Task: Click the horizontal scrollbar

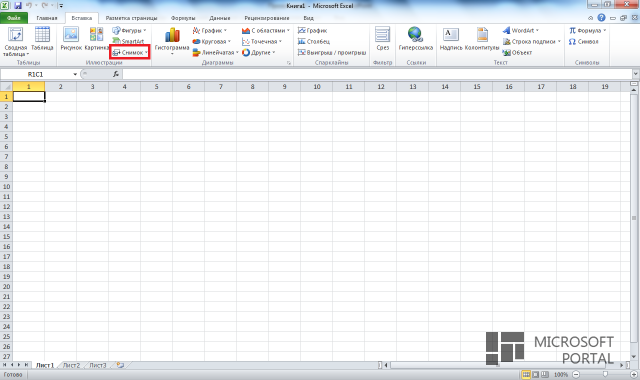Action: 504,365
